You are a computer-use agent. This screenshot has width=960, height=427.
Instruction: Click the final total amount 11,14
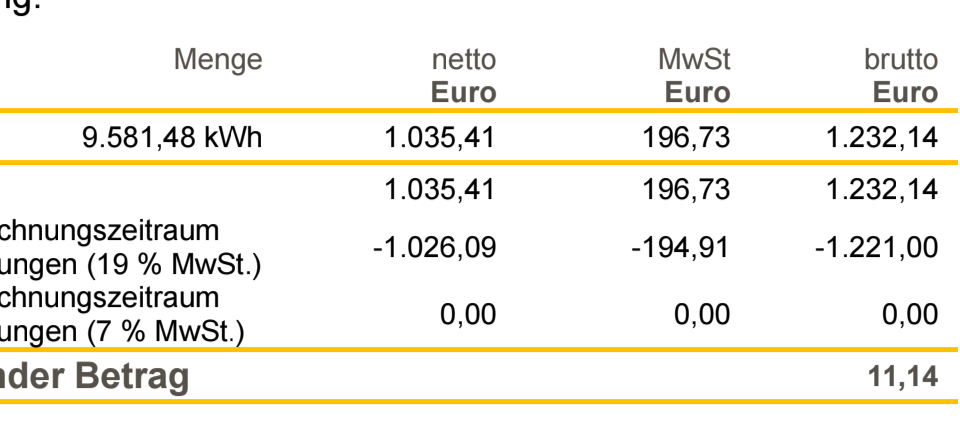903,377
